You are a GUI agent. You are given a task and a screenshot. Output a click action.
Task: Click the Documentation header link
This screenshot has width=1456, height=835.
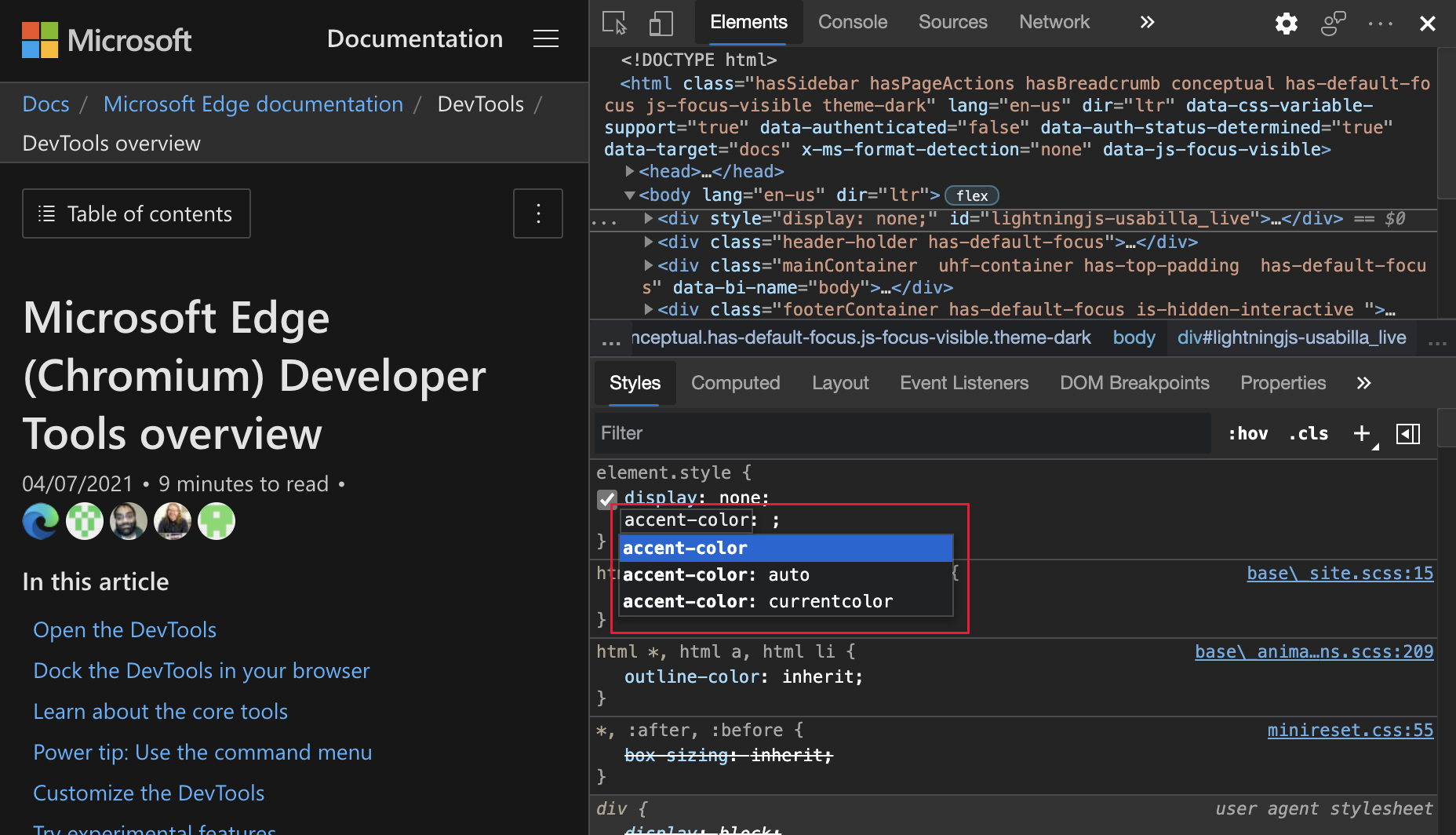tap(415, 38)
